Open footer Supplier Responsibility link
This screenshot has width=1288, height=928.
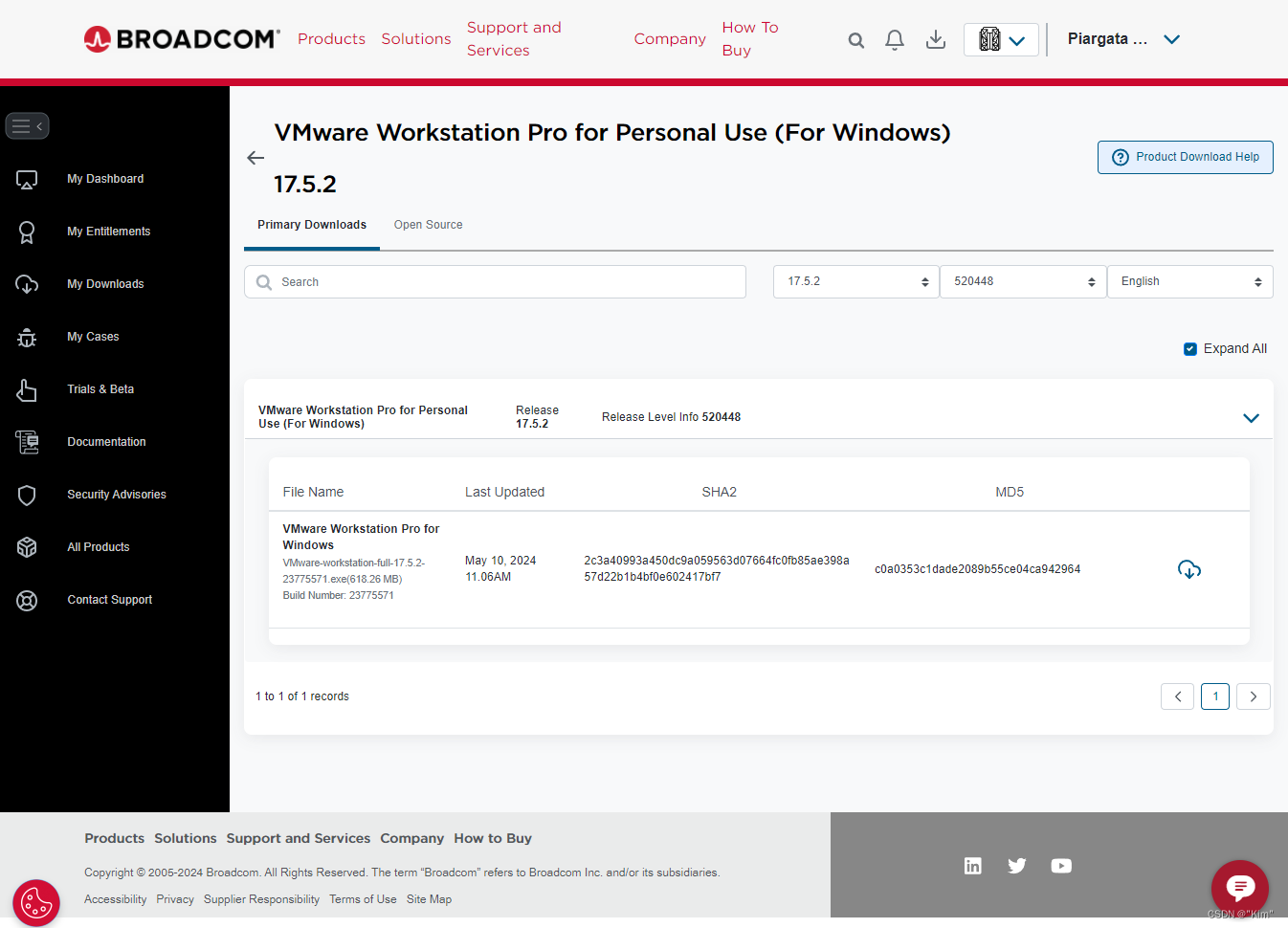(x=261, y=899)
